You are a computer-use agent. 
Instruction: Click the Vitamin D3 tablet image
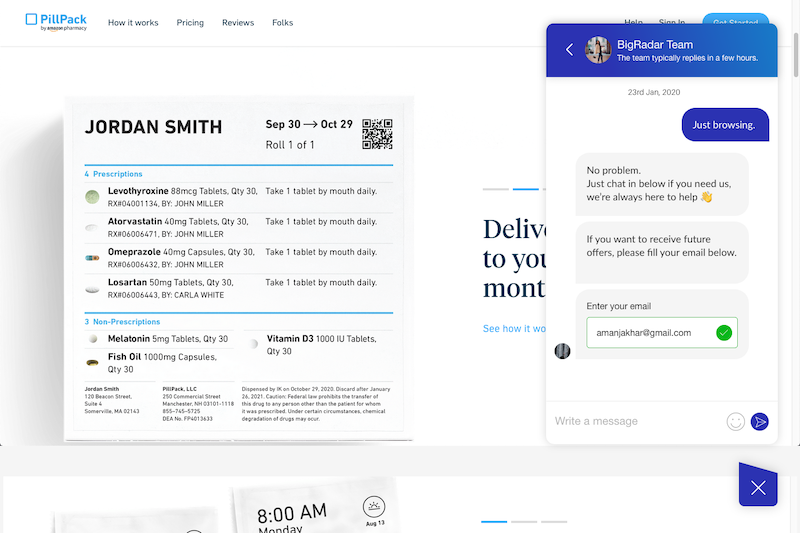coord(254,344)
